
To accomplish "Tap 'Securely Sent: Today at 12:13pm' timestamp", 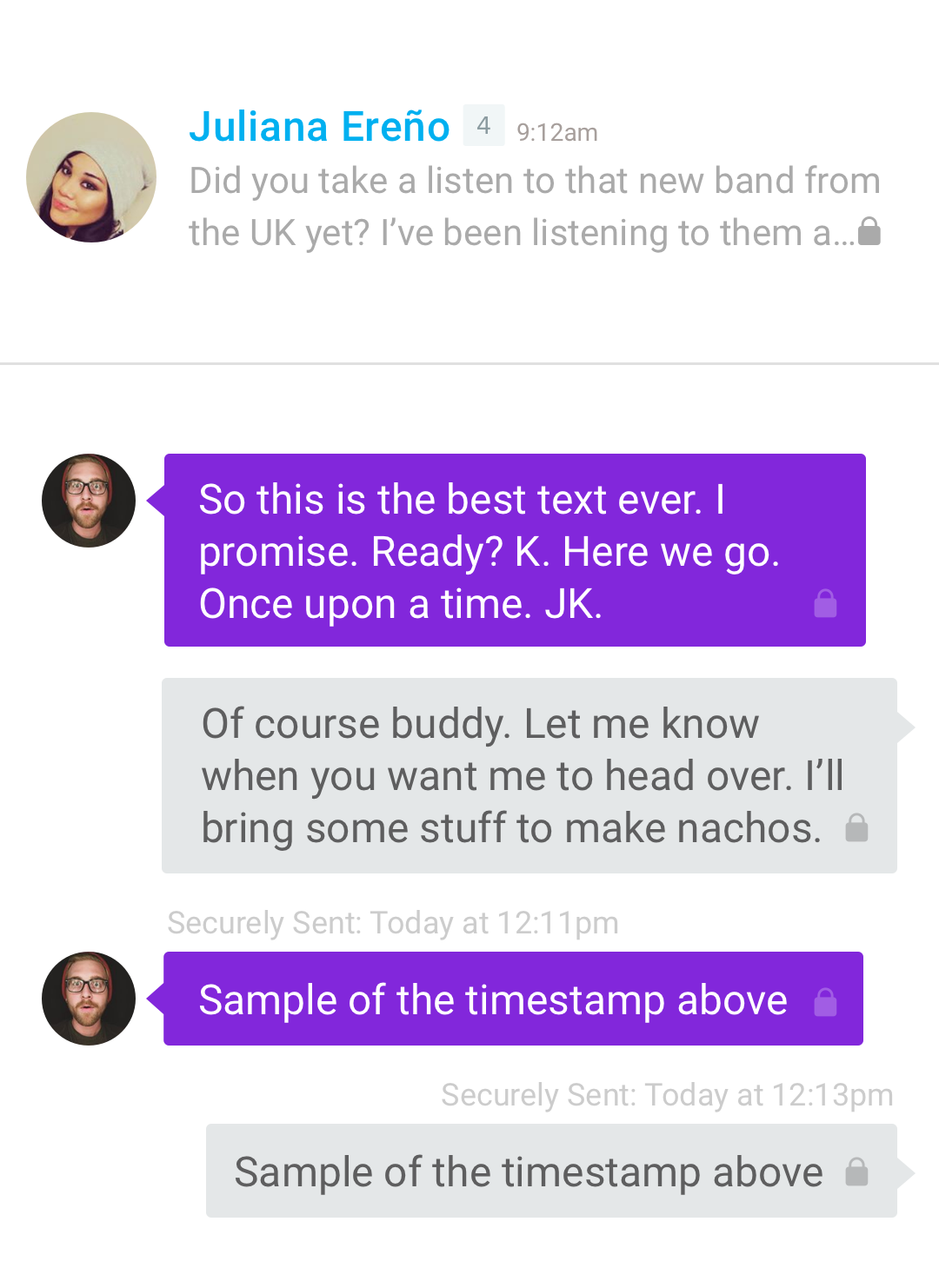I will pos(667,1095).
